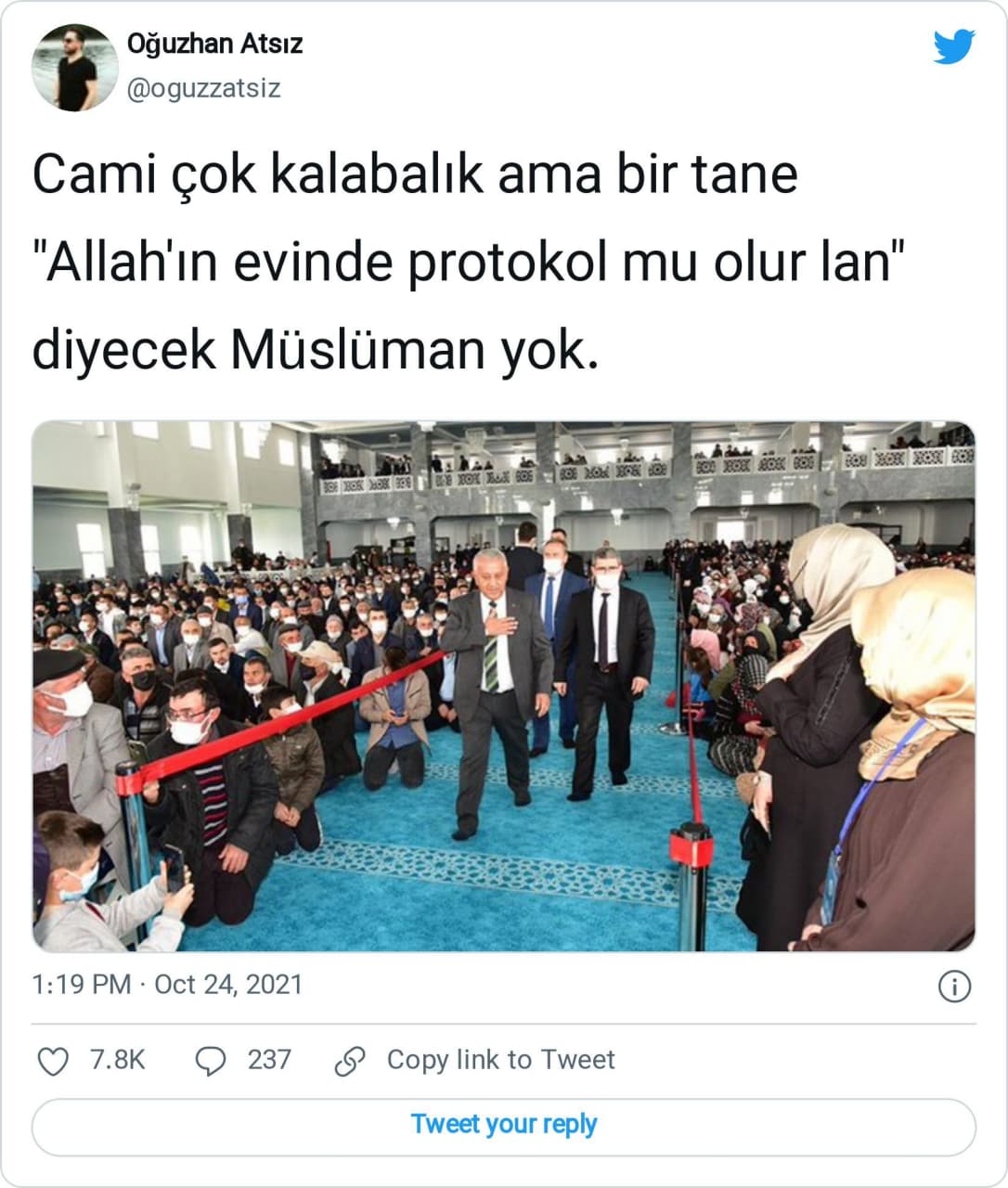Screen dimensions: 1008x1188
Task: Open the @oguzzatsiz handle link
Action: click(x=203, y=88)
